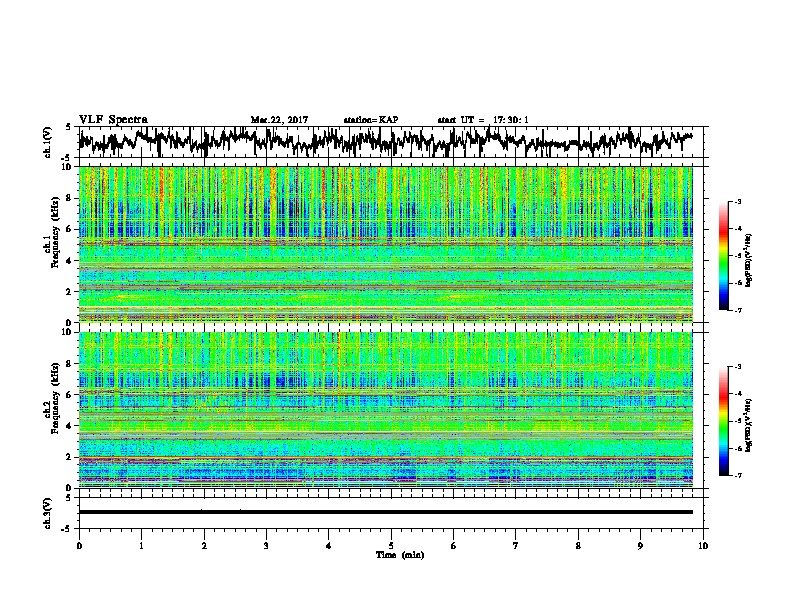
Task: Click the ch.1 spectrogram color scale bar
Action: coord(724,256)
